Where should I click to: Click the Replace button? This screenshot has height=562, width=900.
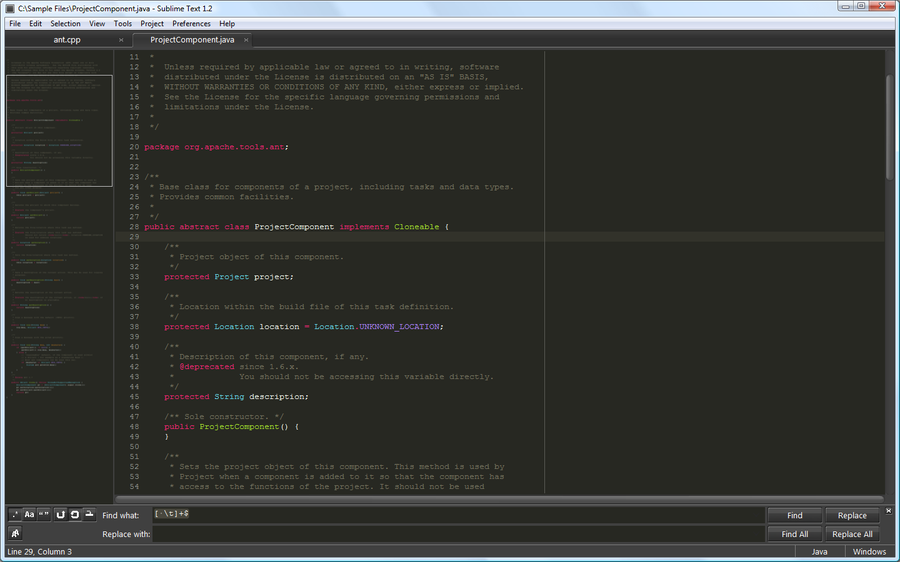[852, 516]
